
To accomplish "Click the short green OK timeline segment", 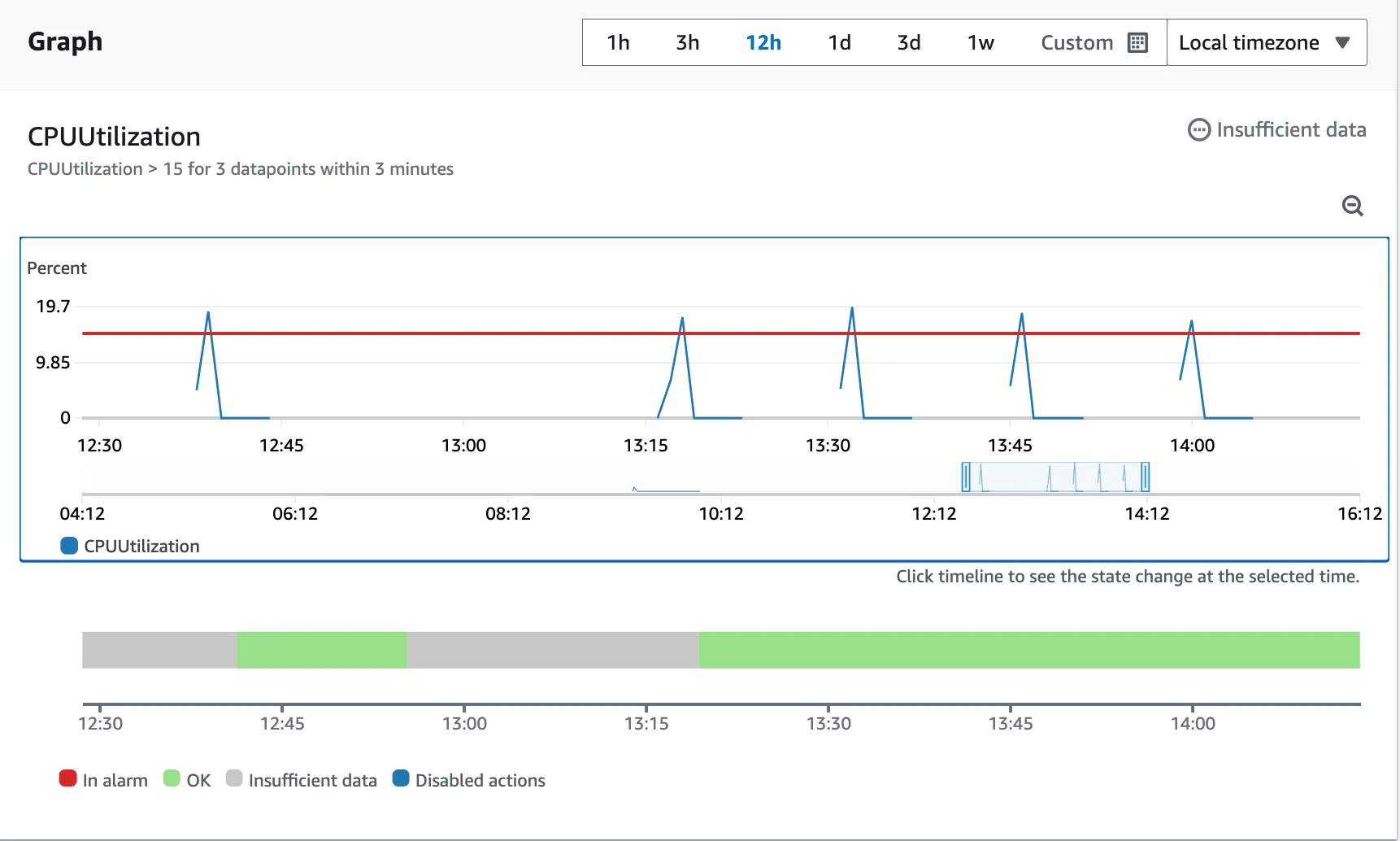I will (322, 650).
